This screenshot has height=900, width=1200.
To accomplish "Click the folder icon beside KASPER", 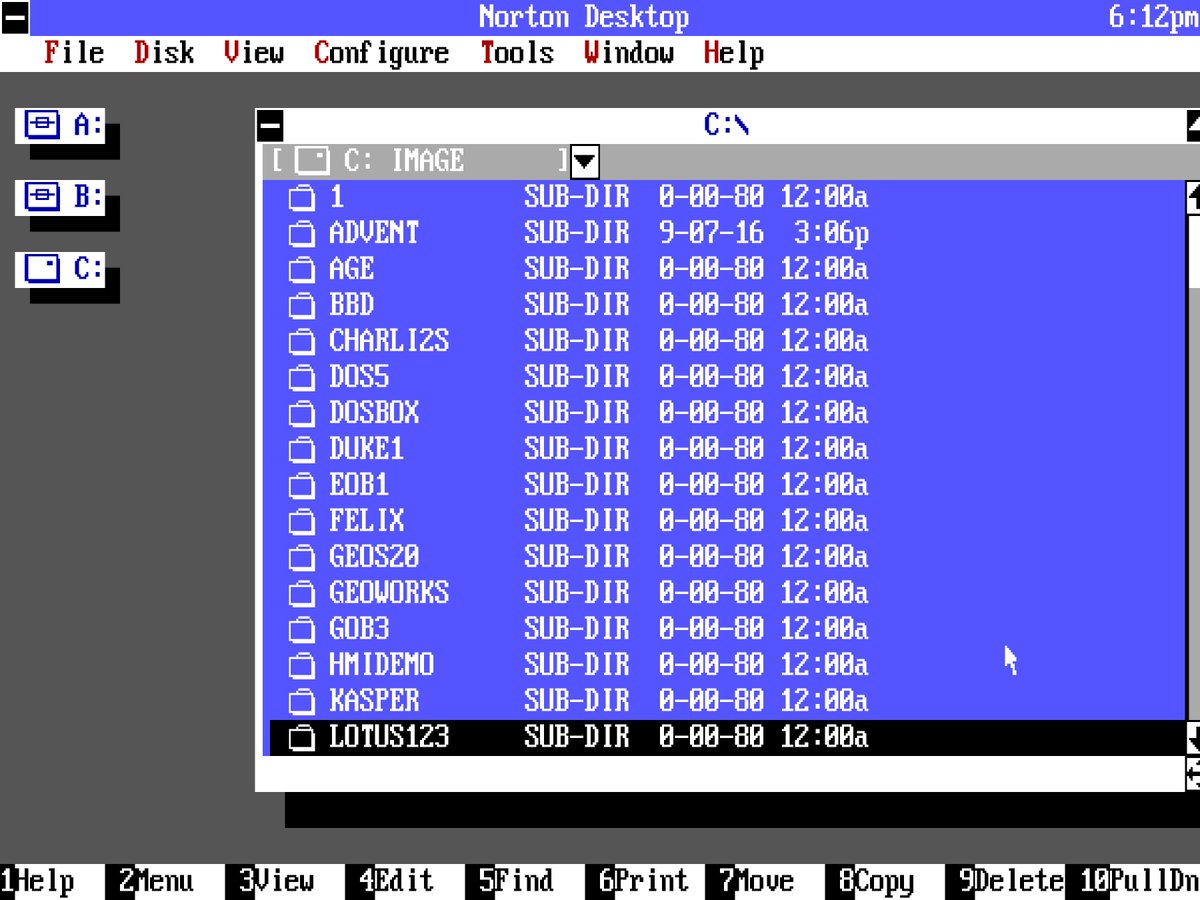I will coord(301,703).
